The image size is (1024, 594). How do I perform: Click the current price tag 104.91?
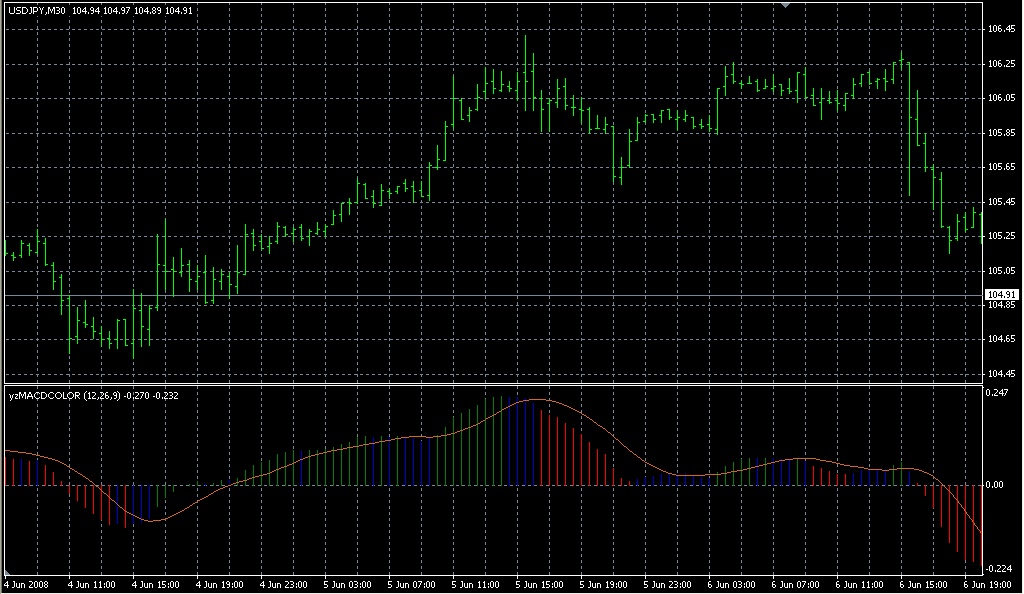coord(1001,295)
